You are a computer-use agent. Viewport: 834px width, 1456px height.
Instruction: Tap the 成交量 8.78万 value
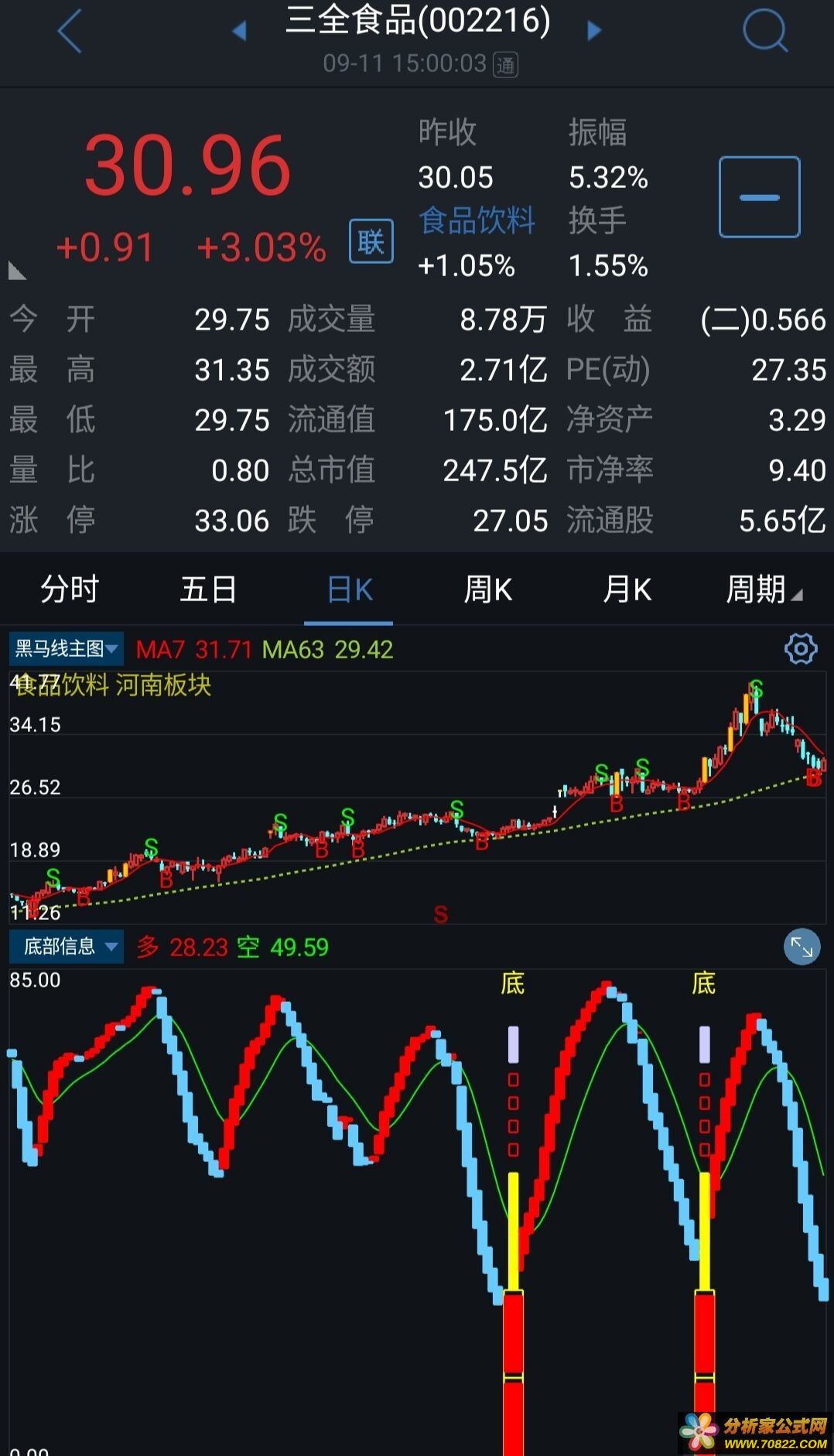(x=503, y=320)
